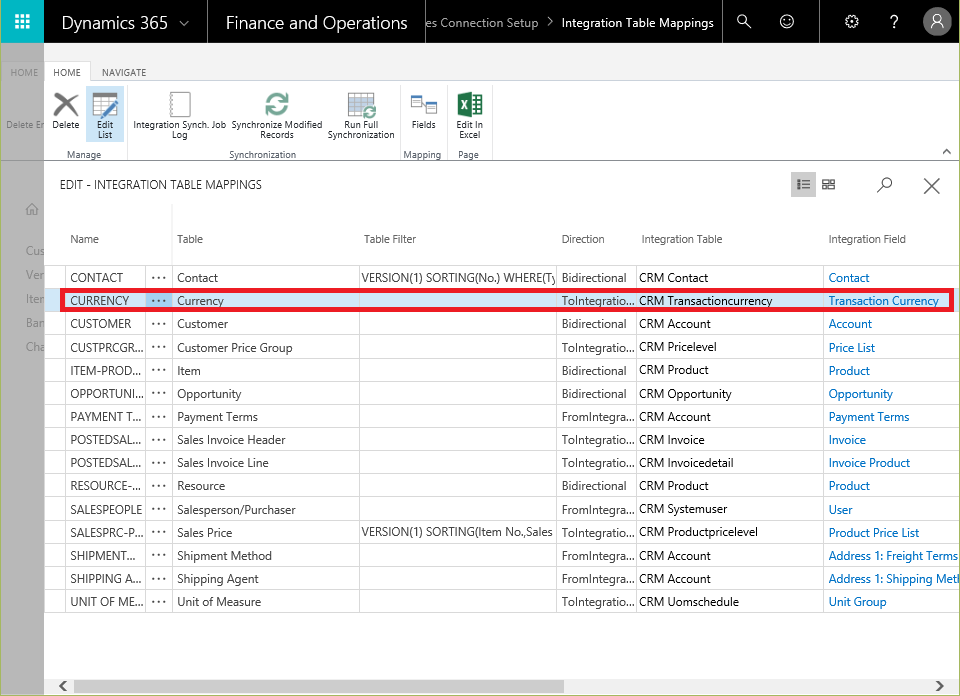Run Synchronize Modified Records
960x696 pixels.
tap(277, 115)
